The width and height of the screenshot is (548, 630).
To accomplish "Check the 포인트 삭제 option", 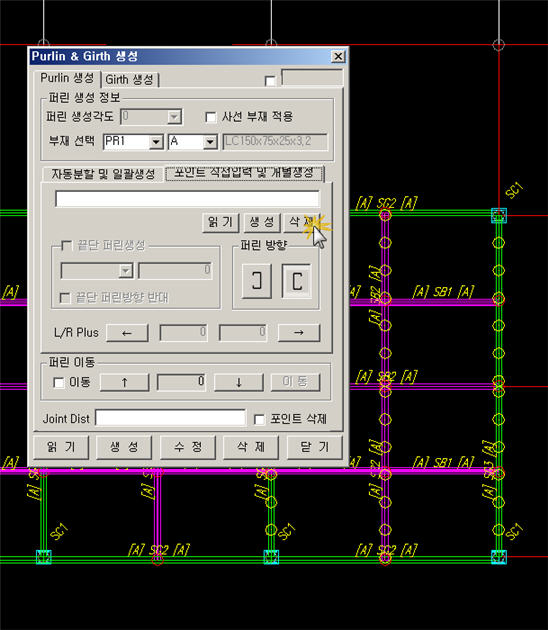I will click(x=260, y=419).
